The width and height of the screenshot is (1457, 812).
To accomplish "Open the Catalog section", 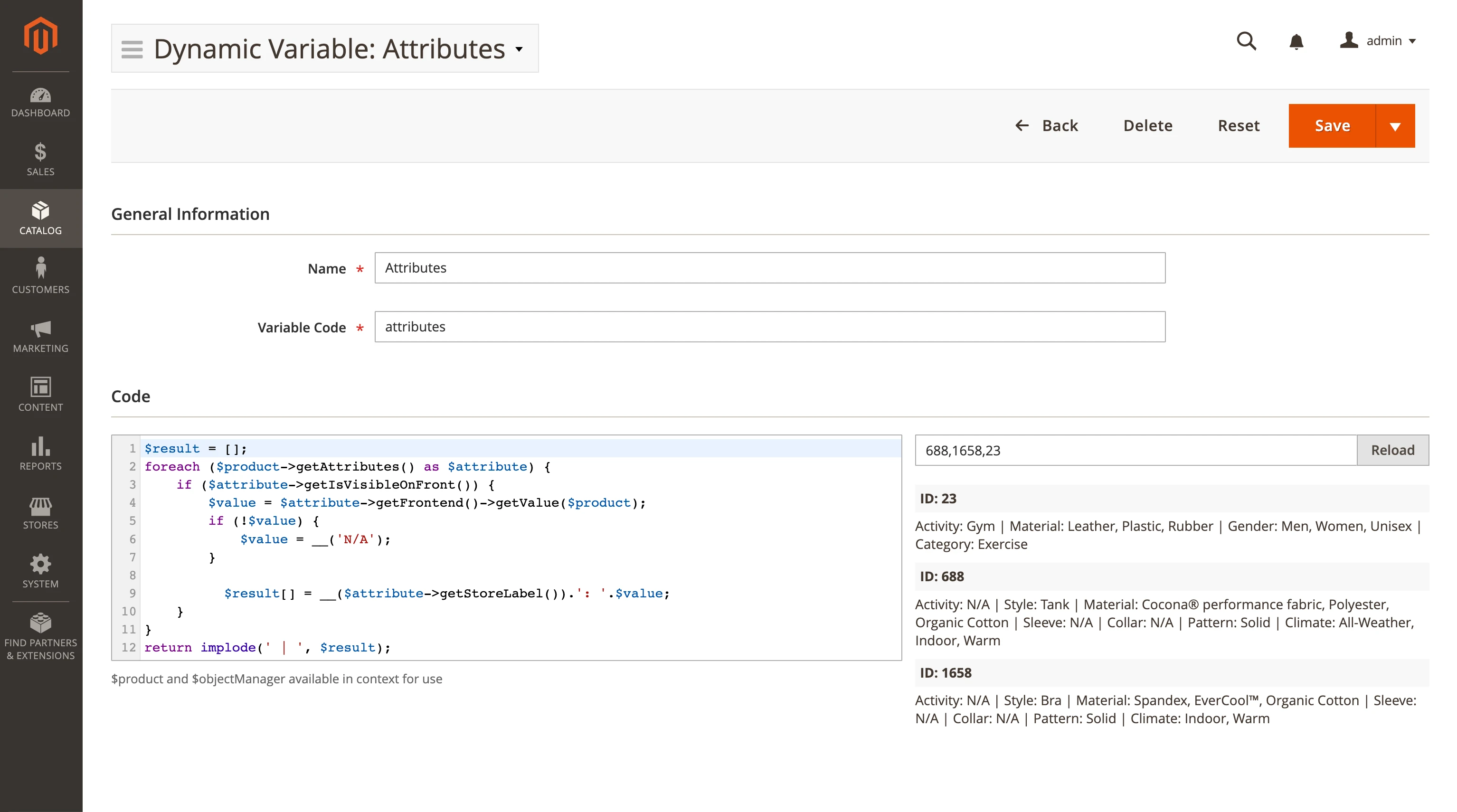I will pos(40,218).
